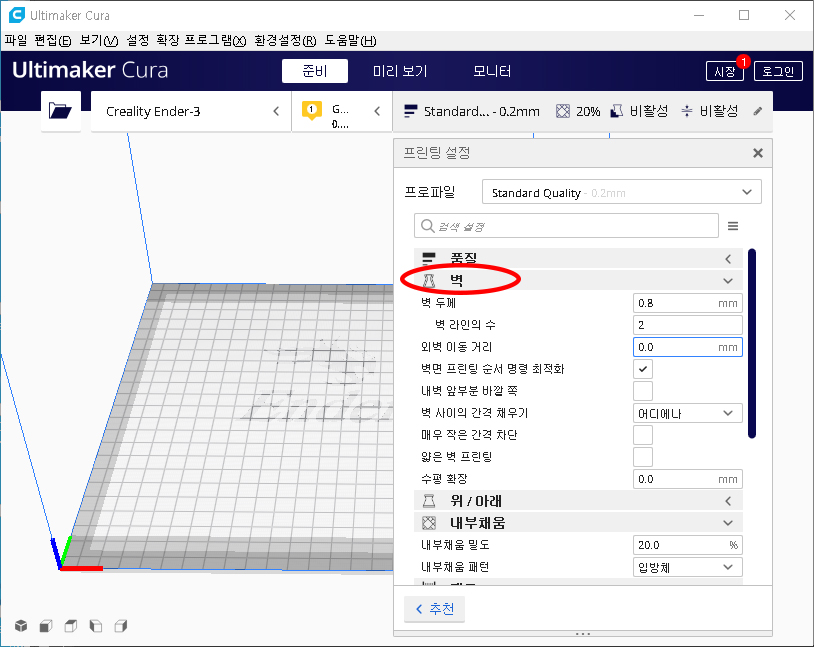Toggle 벽면 프린팅 순서 명령 최적화 checkbox

point(643,369)
